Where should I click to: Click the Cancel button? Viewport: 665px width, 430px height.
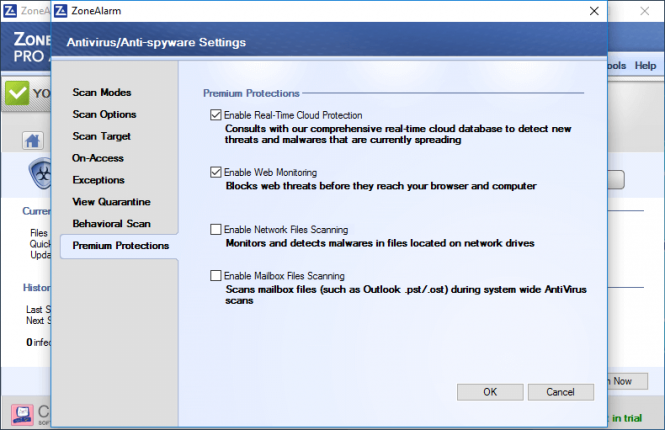pos(560,392)
